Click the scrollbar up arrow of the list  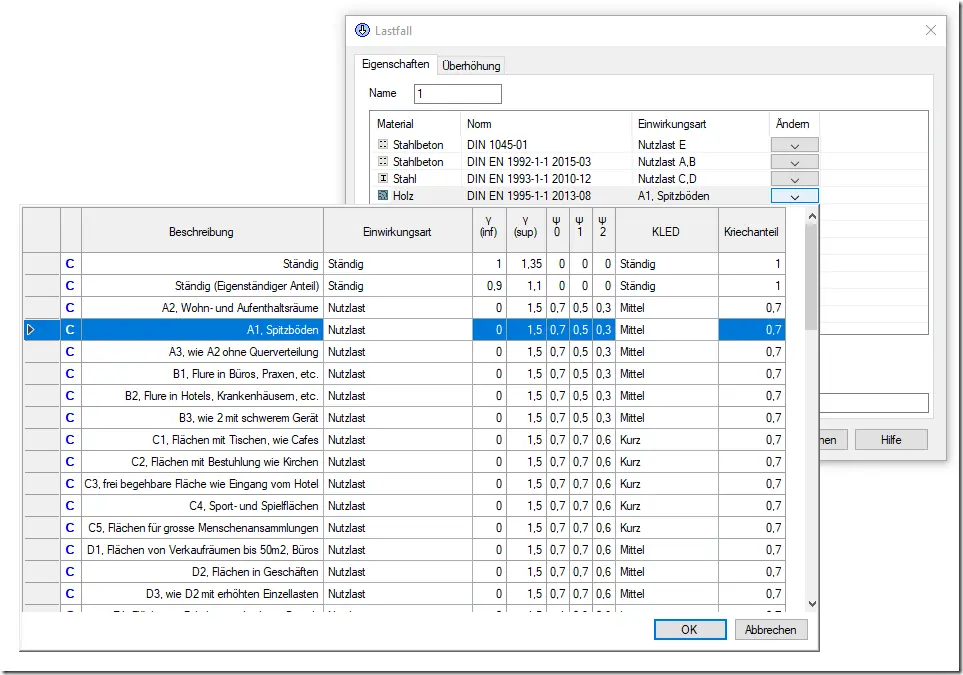point(812,216)
